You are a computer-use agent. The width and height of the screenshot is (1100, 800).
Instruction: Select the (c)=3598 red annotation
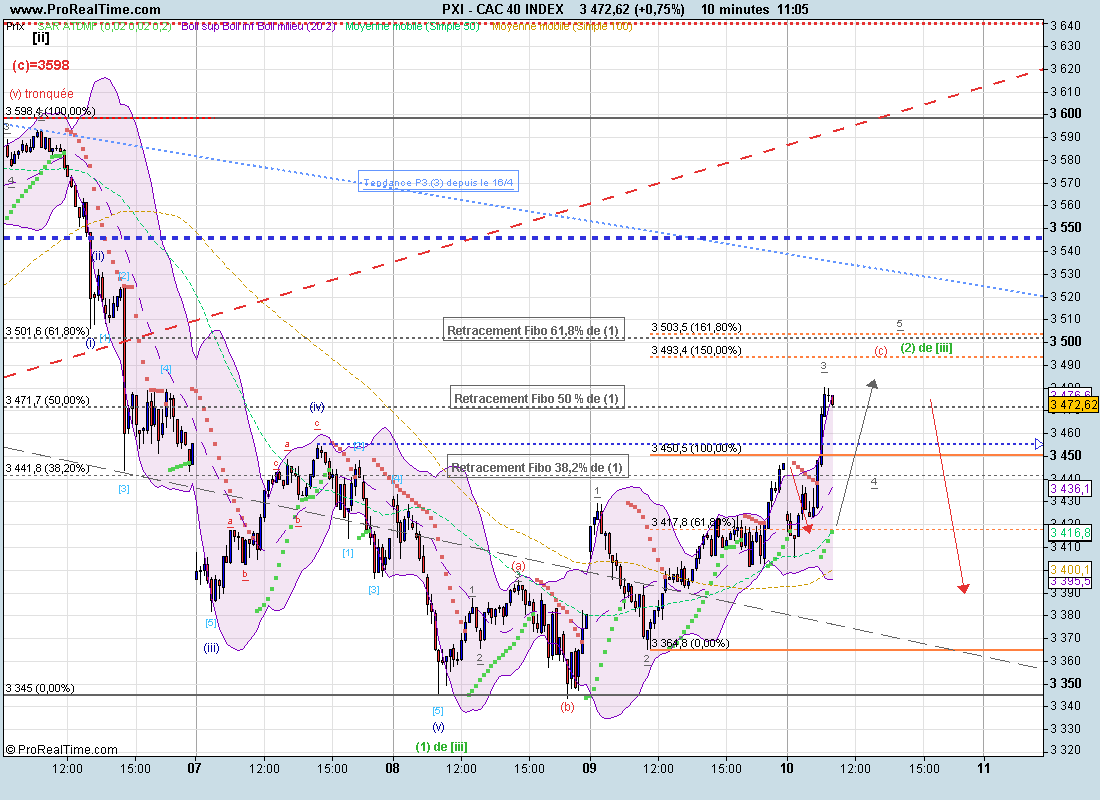41,65
